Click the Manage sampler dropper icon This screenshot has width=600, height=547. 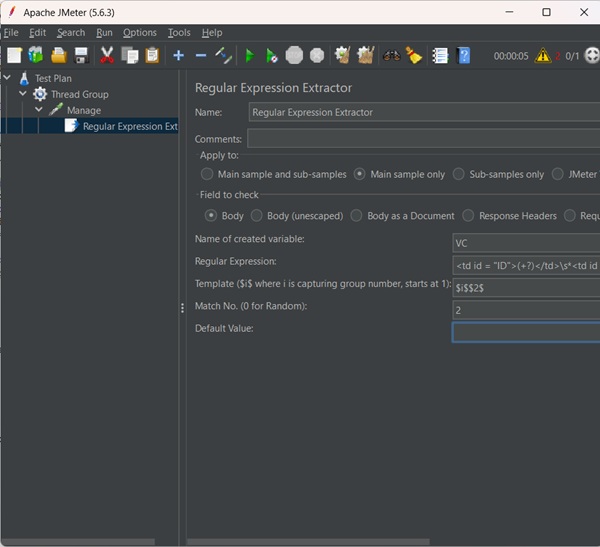coord(56,110)
